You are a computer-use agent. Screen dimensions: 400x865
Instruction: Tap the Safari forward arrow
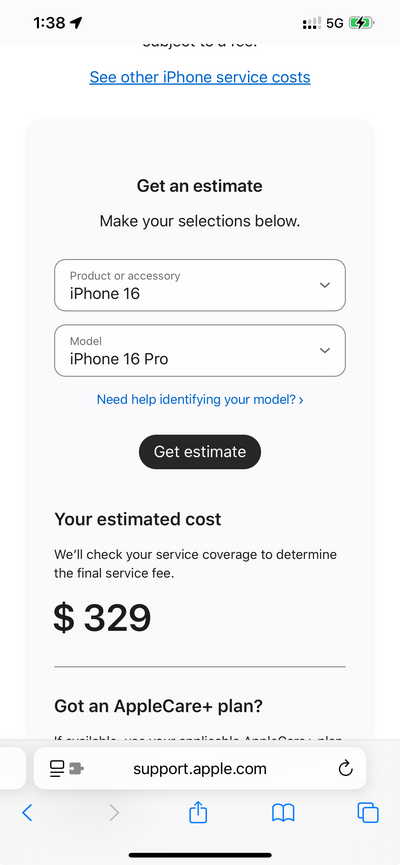click(x=114, y=813)
